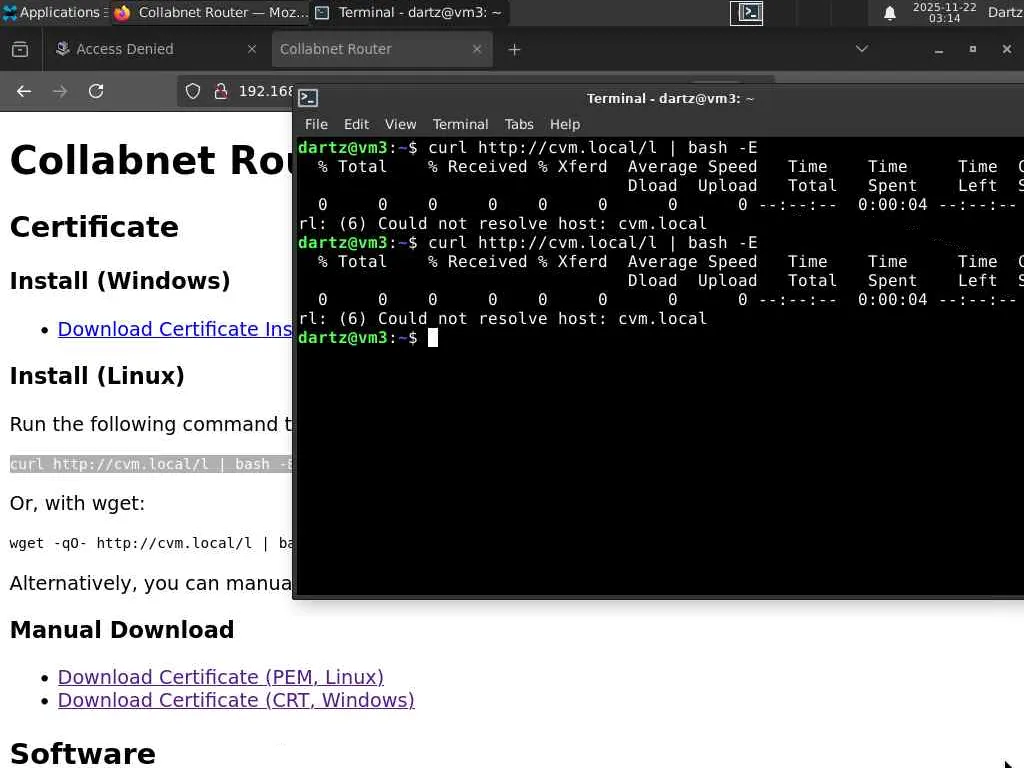Open the Terminal View menu
The width and height of the screenshot is (1024, 768).
tap(400, 124)
